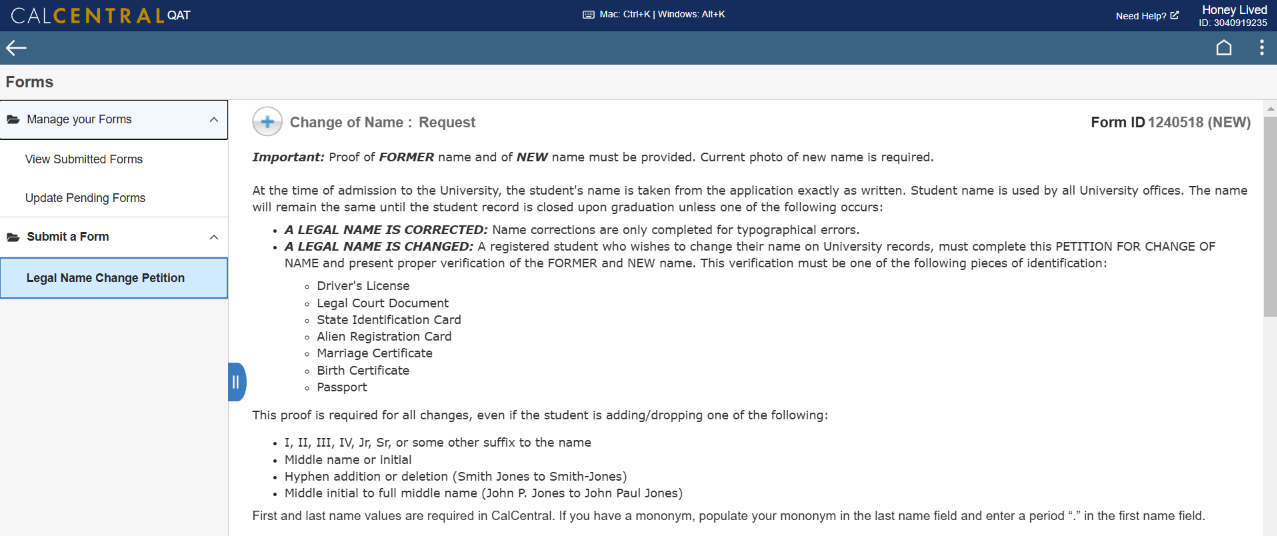Open Update Pending Forms

coord(85,198)
